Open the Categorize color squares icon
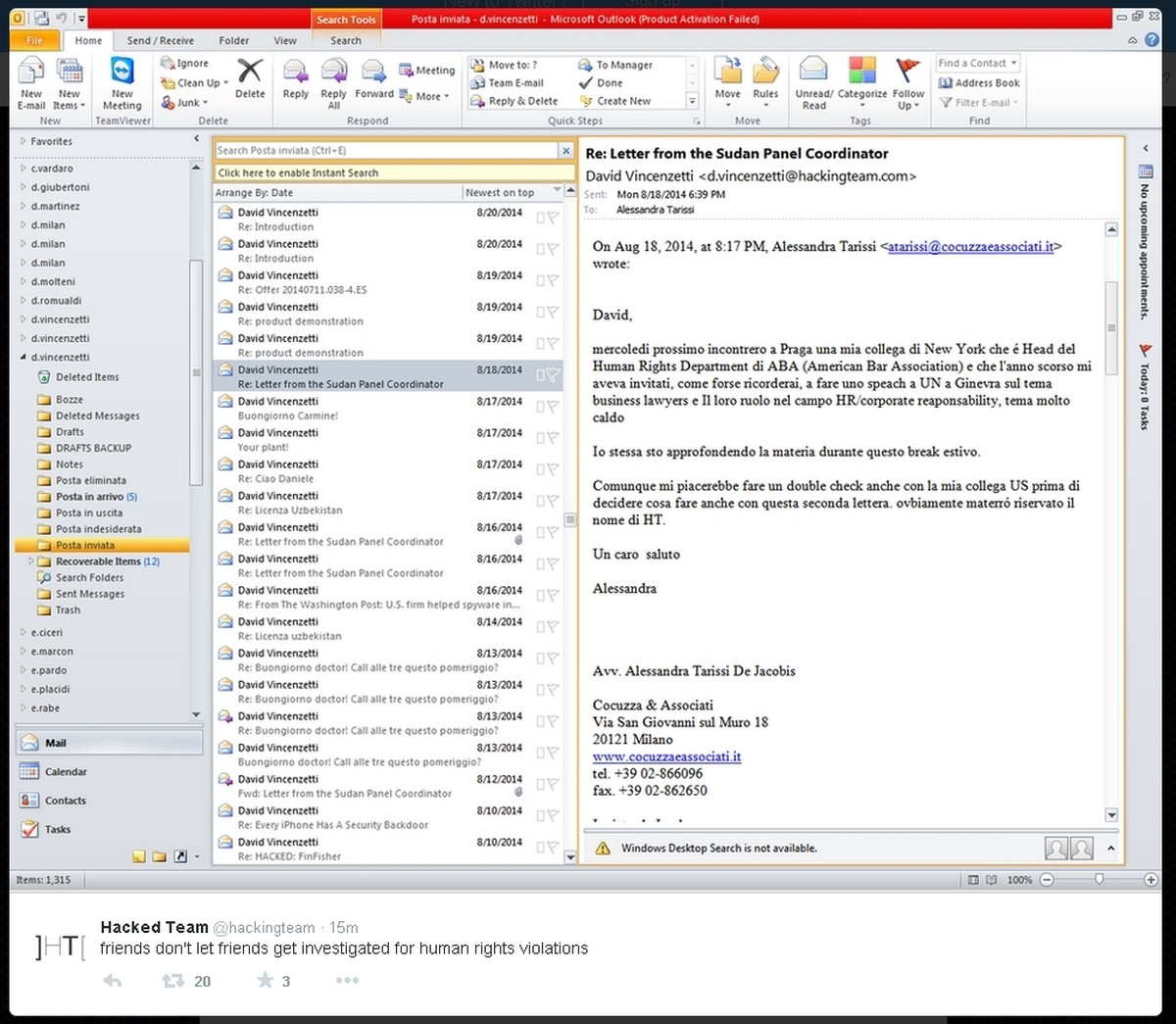Screen dimensions: 1176x1024 (x=862, y=70)
